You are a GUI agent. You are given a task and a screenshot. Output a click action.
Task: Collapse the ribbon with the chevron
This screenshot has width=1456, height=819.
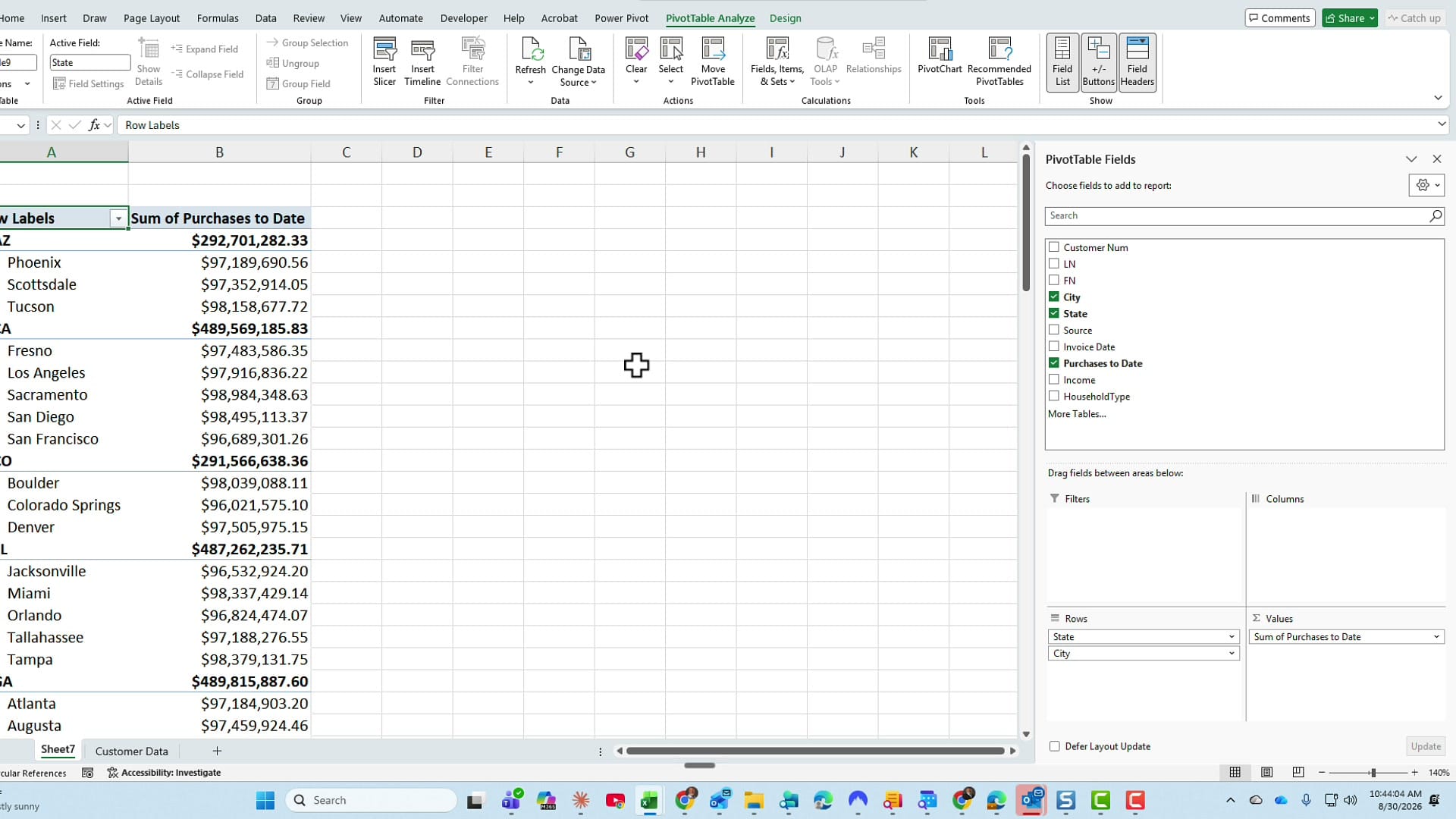pos(1438,98)
